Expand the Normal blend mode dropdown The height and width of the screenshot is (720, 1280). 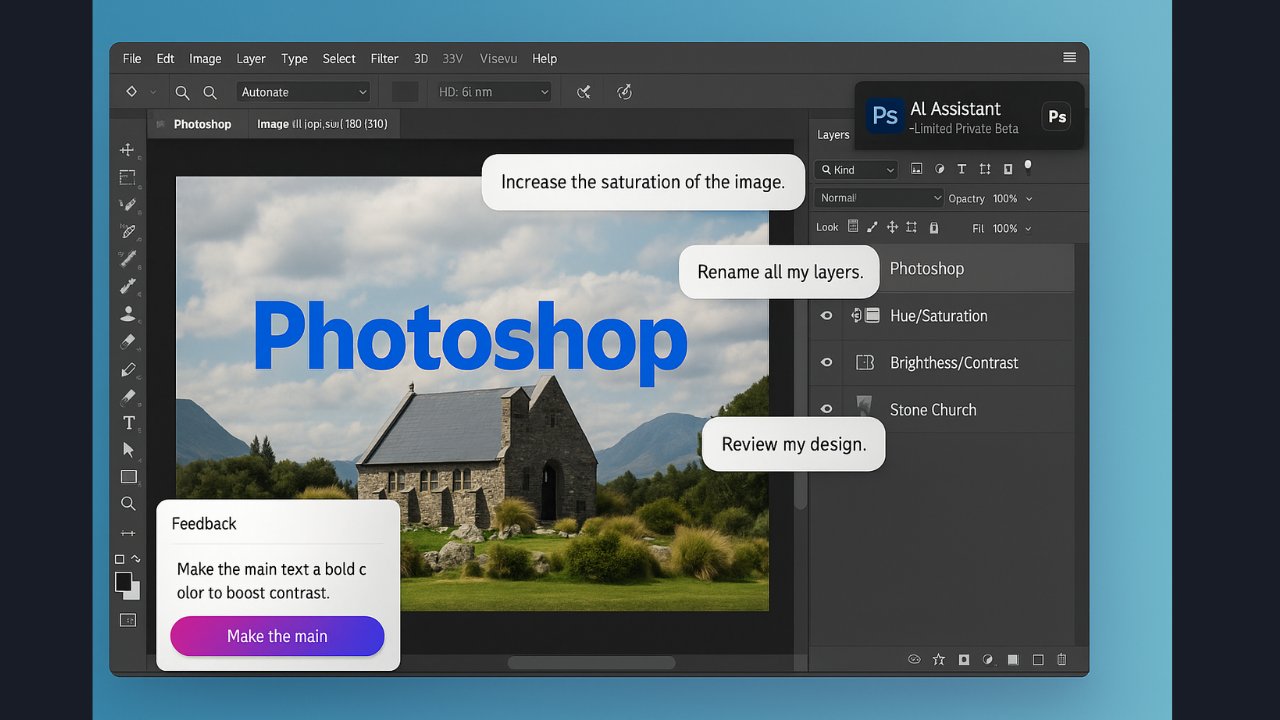click(x=879, y=198)
